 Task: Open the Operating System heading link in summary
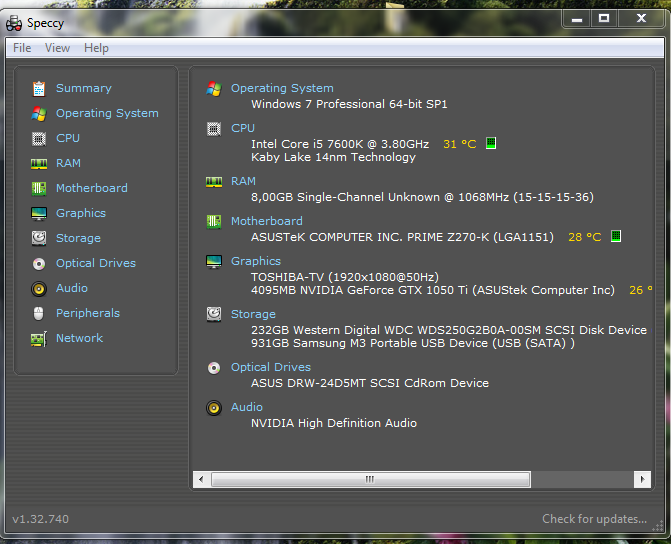(282, 88)
